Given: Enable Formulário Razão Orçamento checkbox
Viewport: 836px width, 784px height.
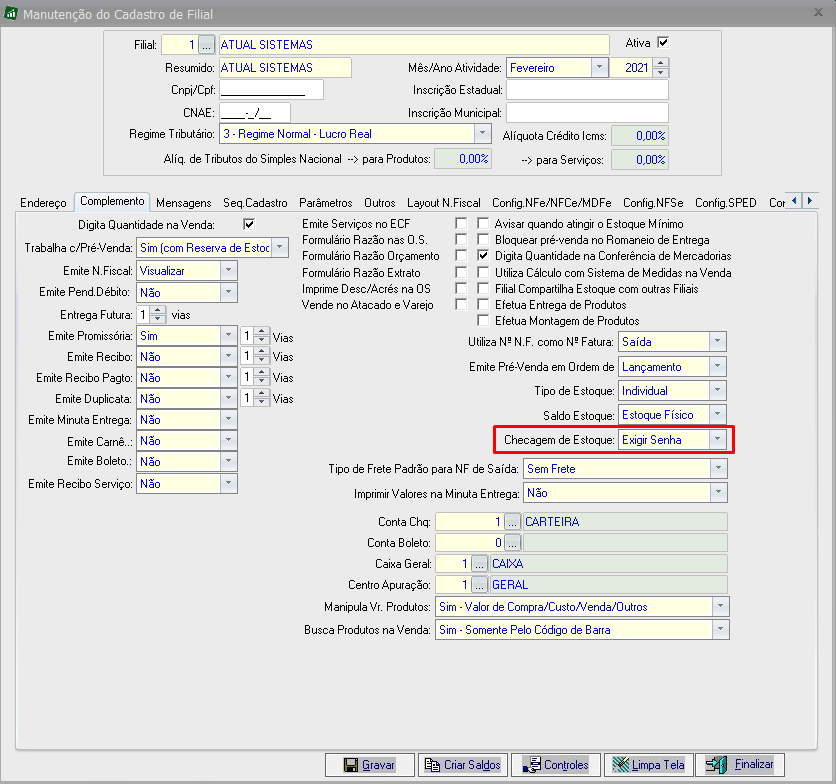Looking at the screenshot, I should click(461, 256).
